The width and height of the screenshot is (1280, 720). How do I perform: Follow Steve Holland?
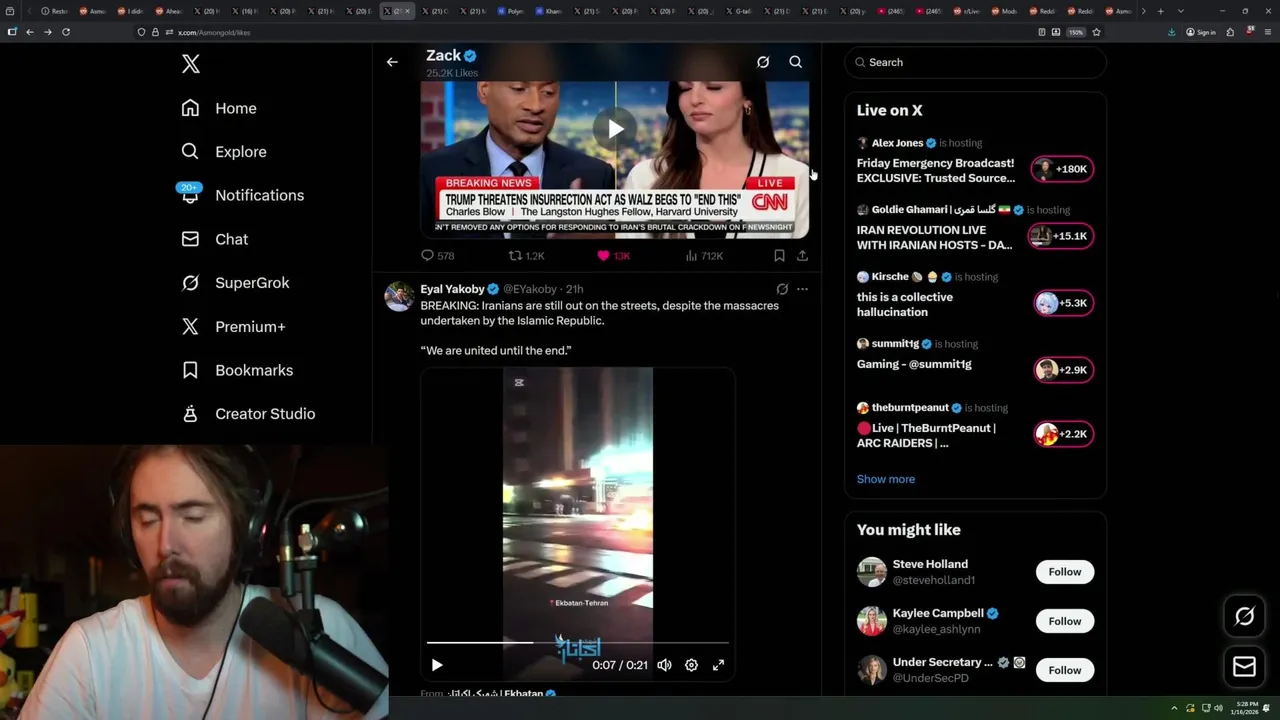point(1065,572)
